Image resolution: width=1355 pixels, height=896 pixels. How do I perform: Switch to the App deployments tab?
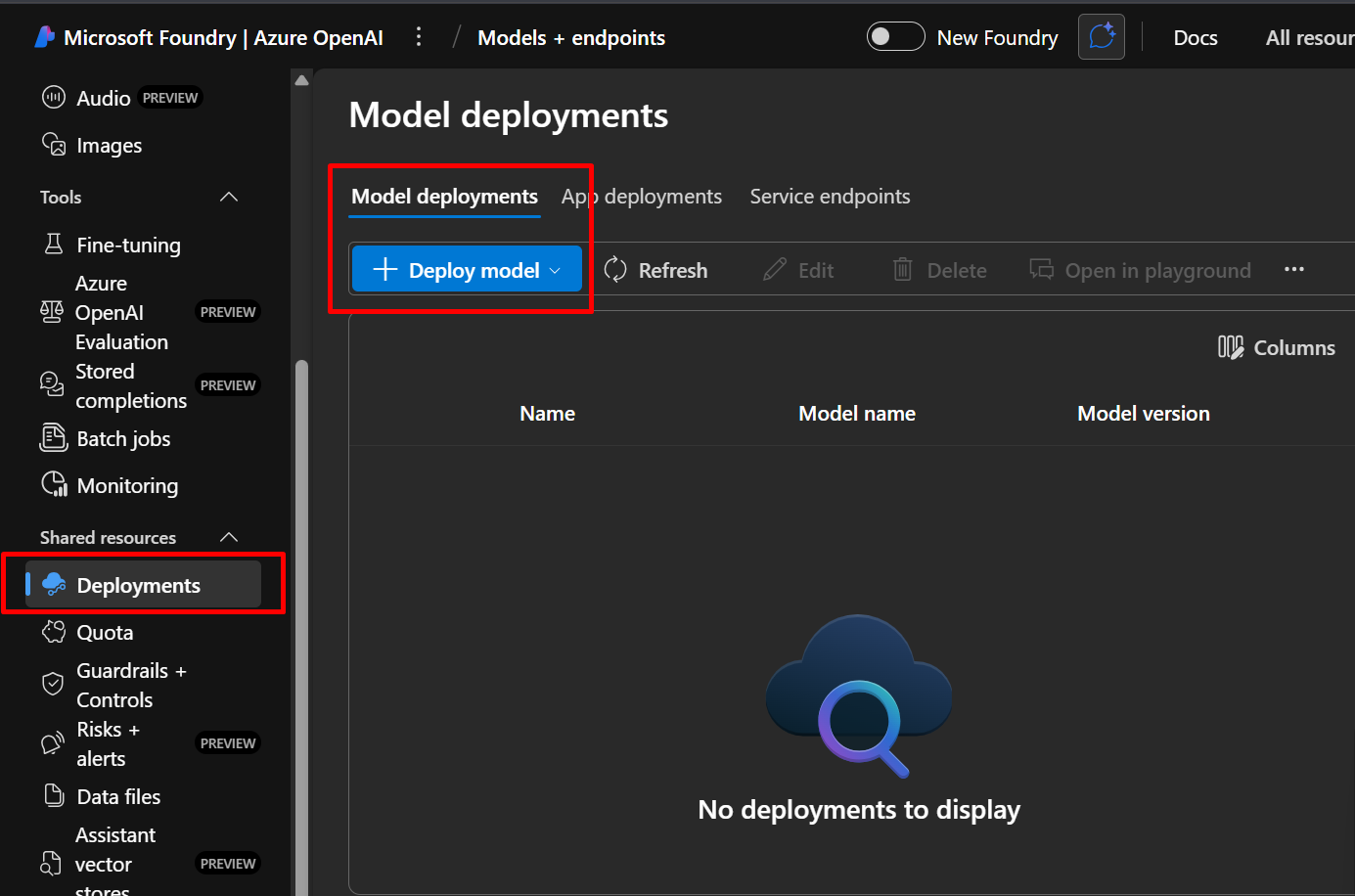click(642, 197)
